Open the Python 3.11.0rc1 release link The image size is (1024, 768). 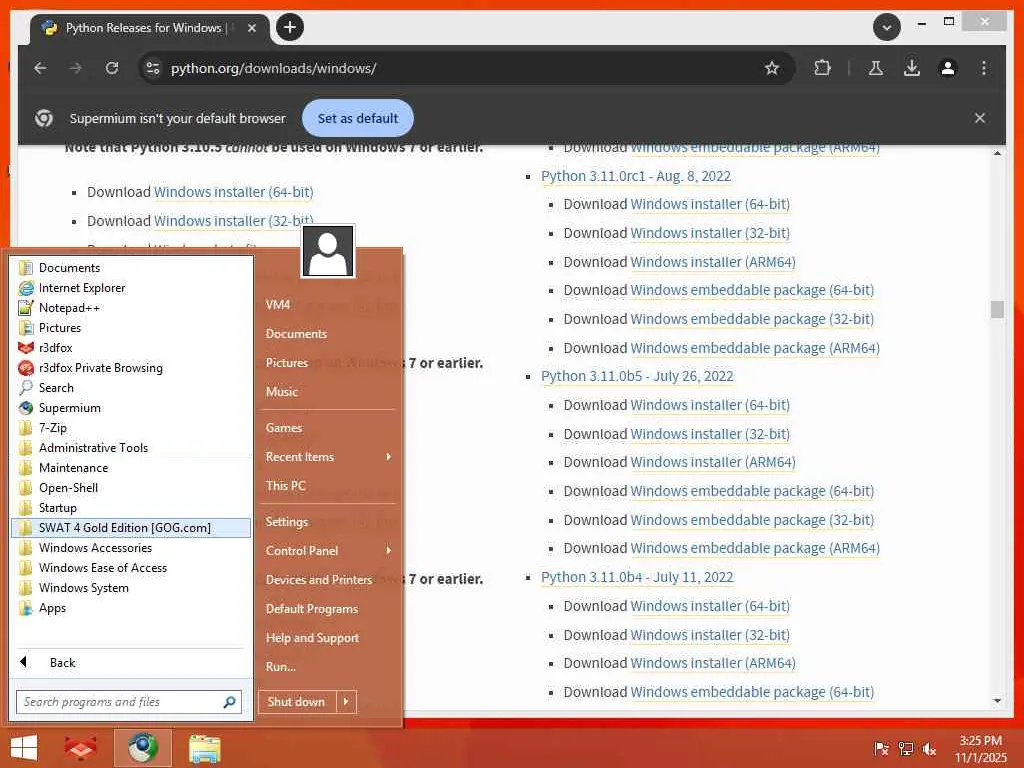pos(635,176)
